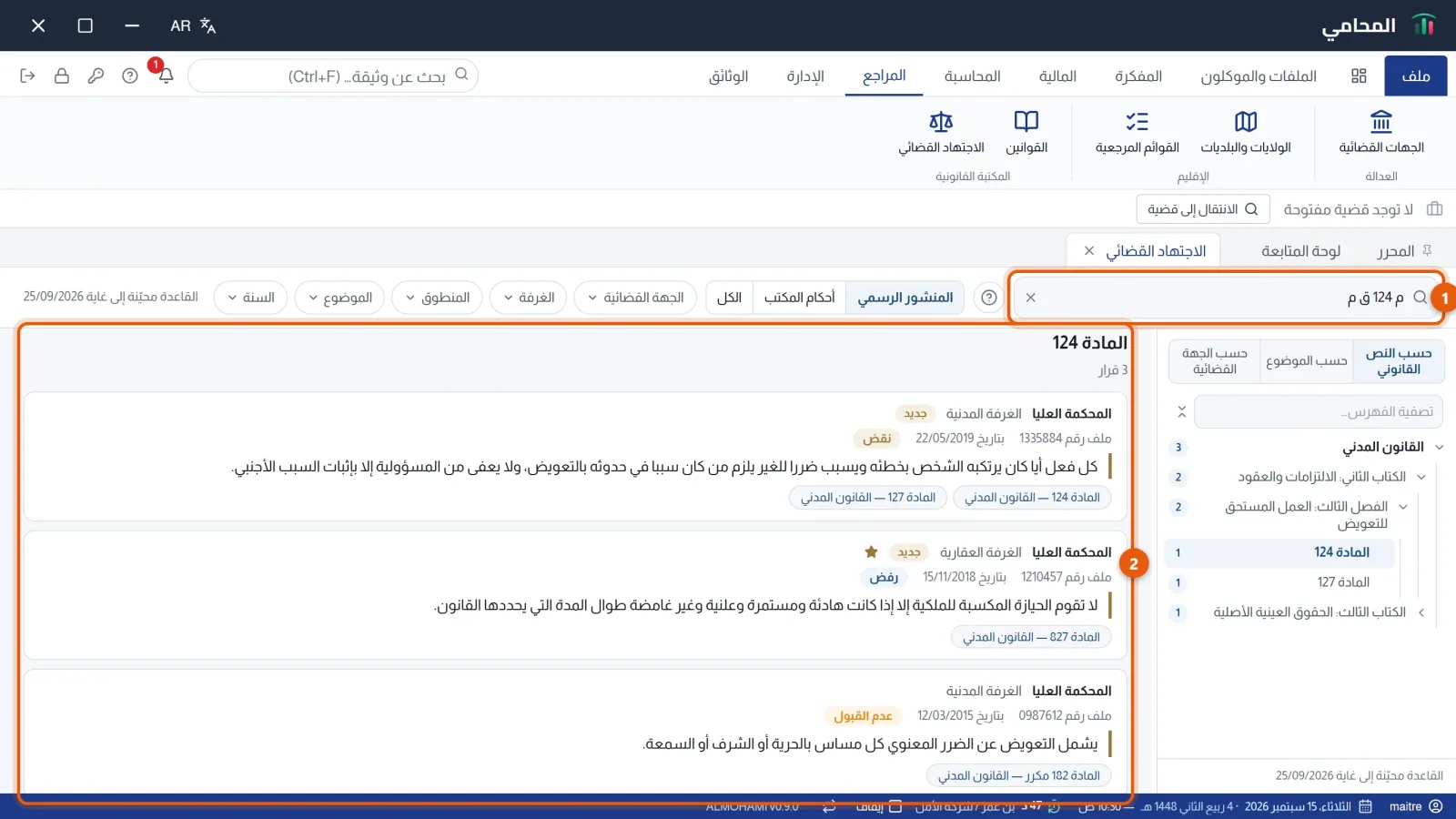Viewport: 1456px width, 819px height.
Task: Click the المحامي app logo
Action: 1424,25
